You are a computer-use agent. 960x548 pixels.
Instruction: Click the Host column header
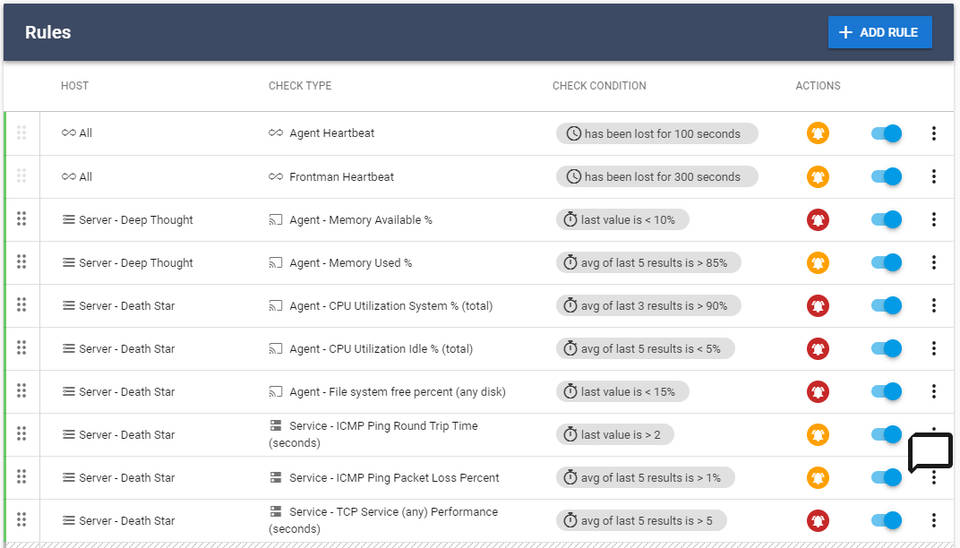[x=74, y=86]
